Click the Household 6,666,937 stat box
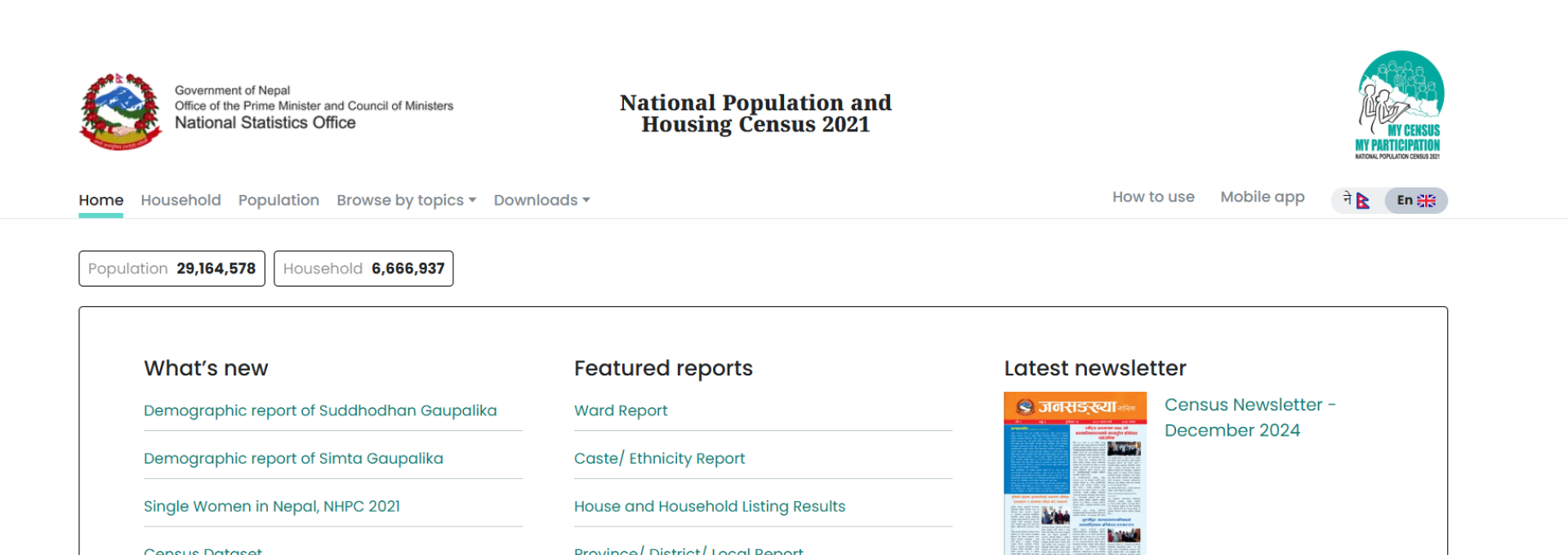The width and height of the screenshot is (1568, 555). click(363, 269)
